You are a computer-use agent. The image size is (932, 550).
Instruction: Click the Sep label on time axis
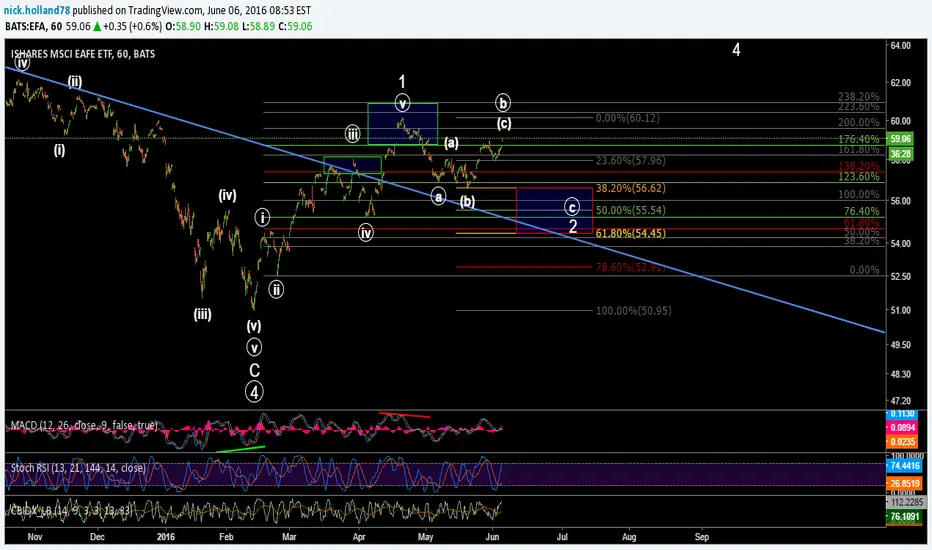[702, 537]
